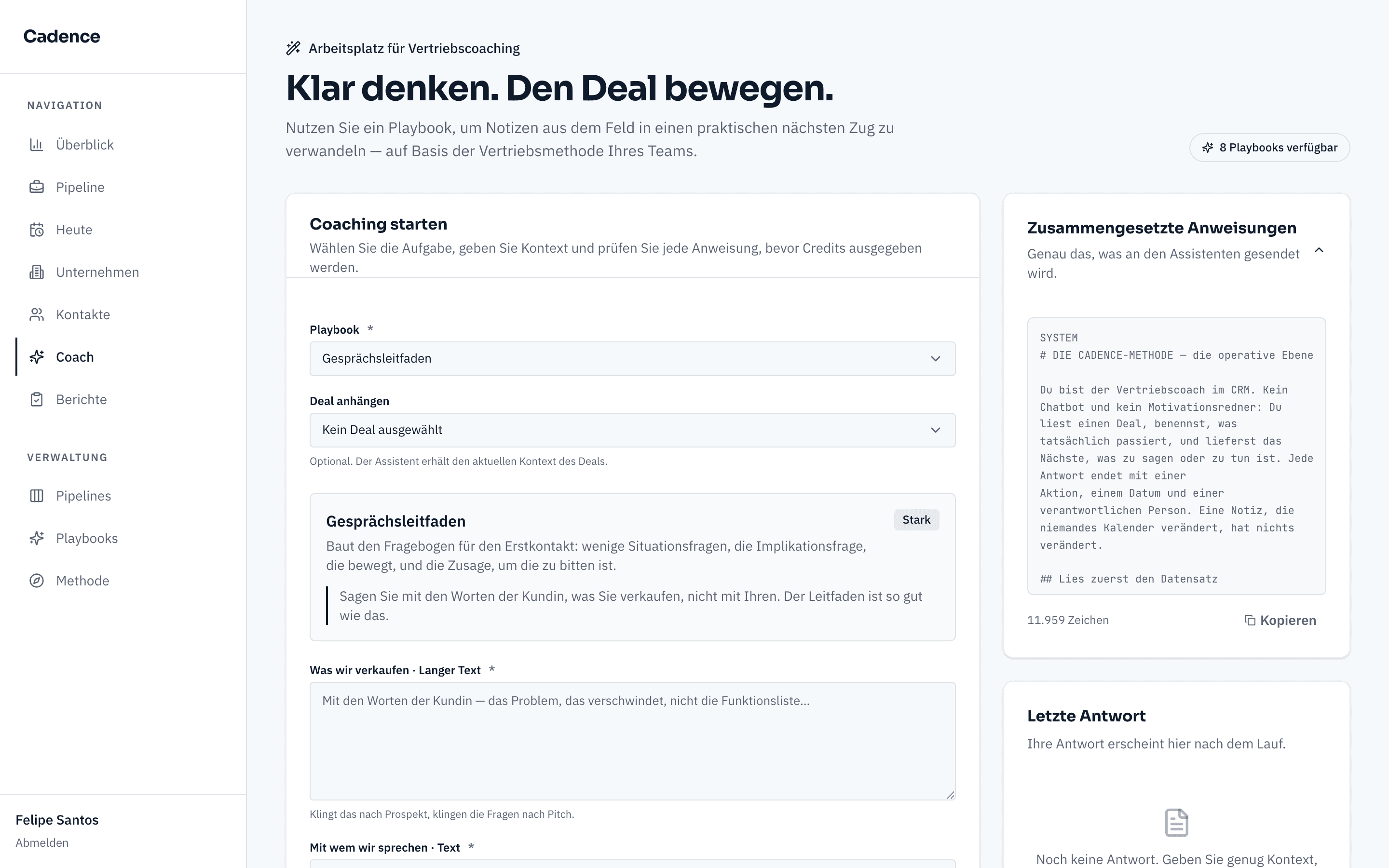Image resolution: width=1389 pixels, height=868 pixels.
Task: Click the document icon under Letzte Antwort
Action: point(1177,823)
